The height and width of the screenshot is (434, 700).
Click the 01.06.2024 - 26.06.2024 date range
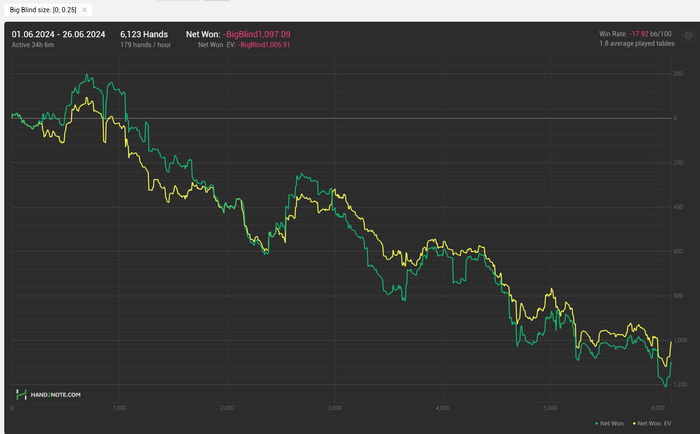point(58,34)
